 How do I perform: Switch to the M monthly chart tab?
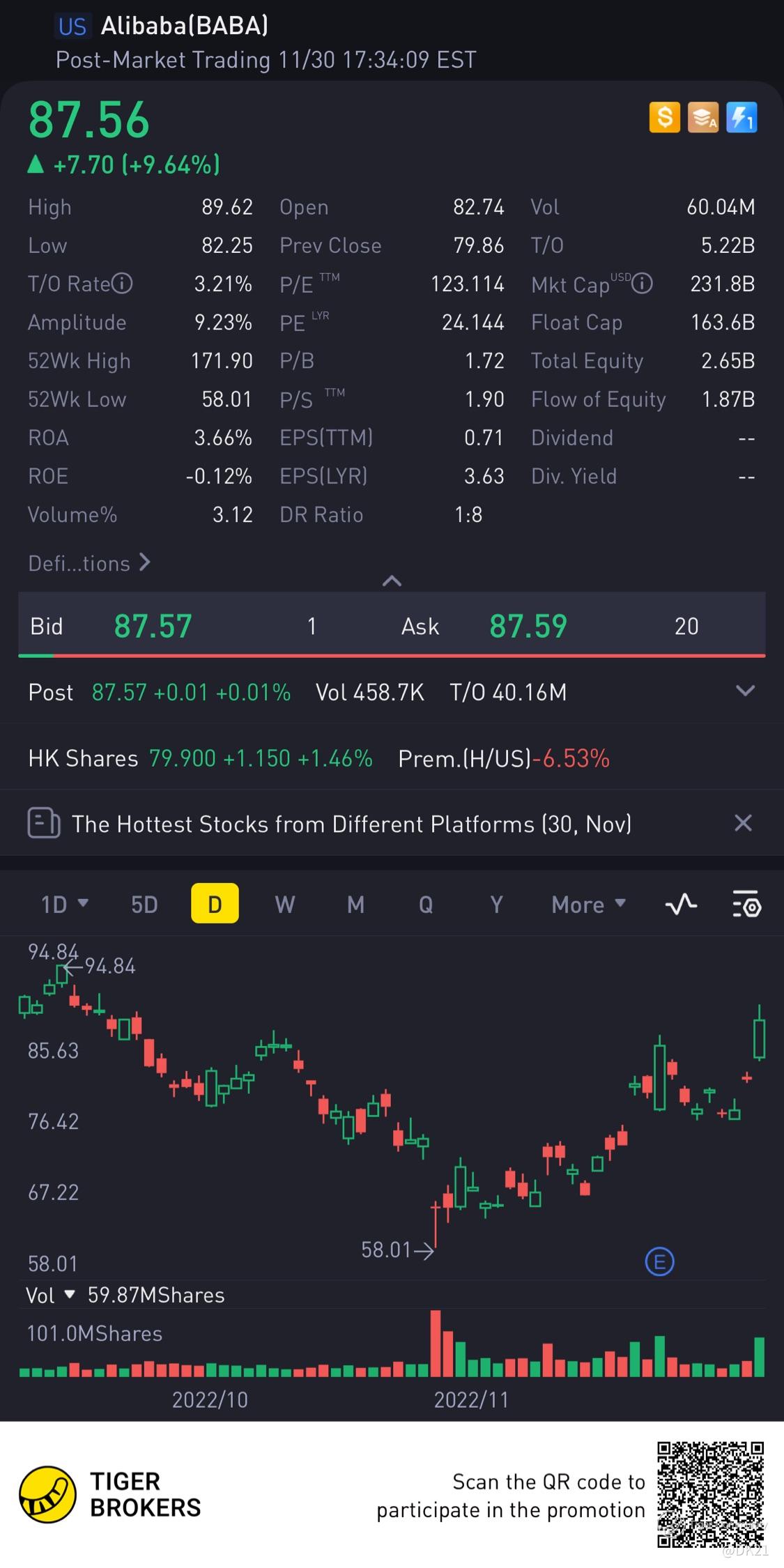pos(355,904)
